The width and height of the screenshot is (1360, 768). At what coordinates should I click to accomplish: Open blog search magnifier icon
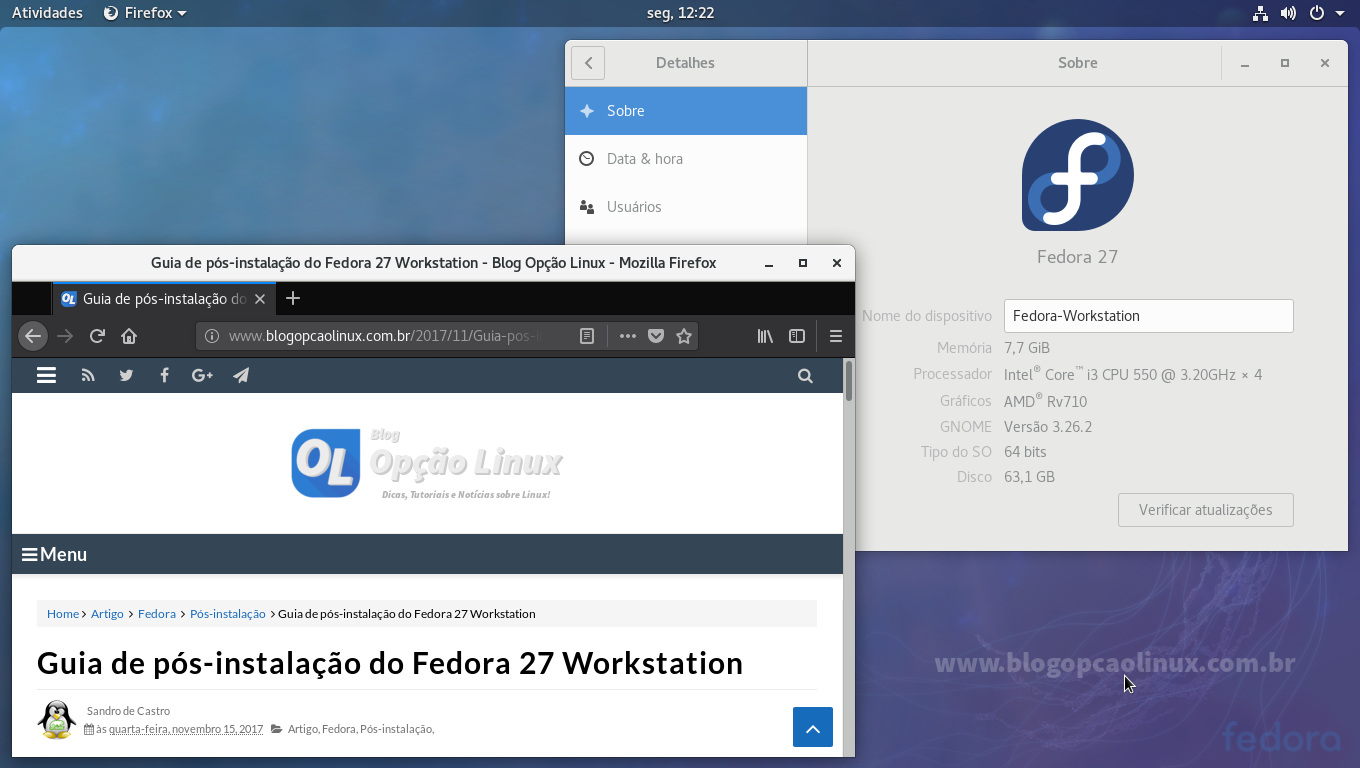[x=805, y=376]
